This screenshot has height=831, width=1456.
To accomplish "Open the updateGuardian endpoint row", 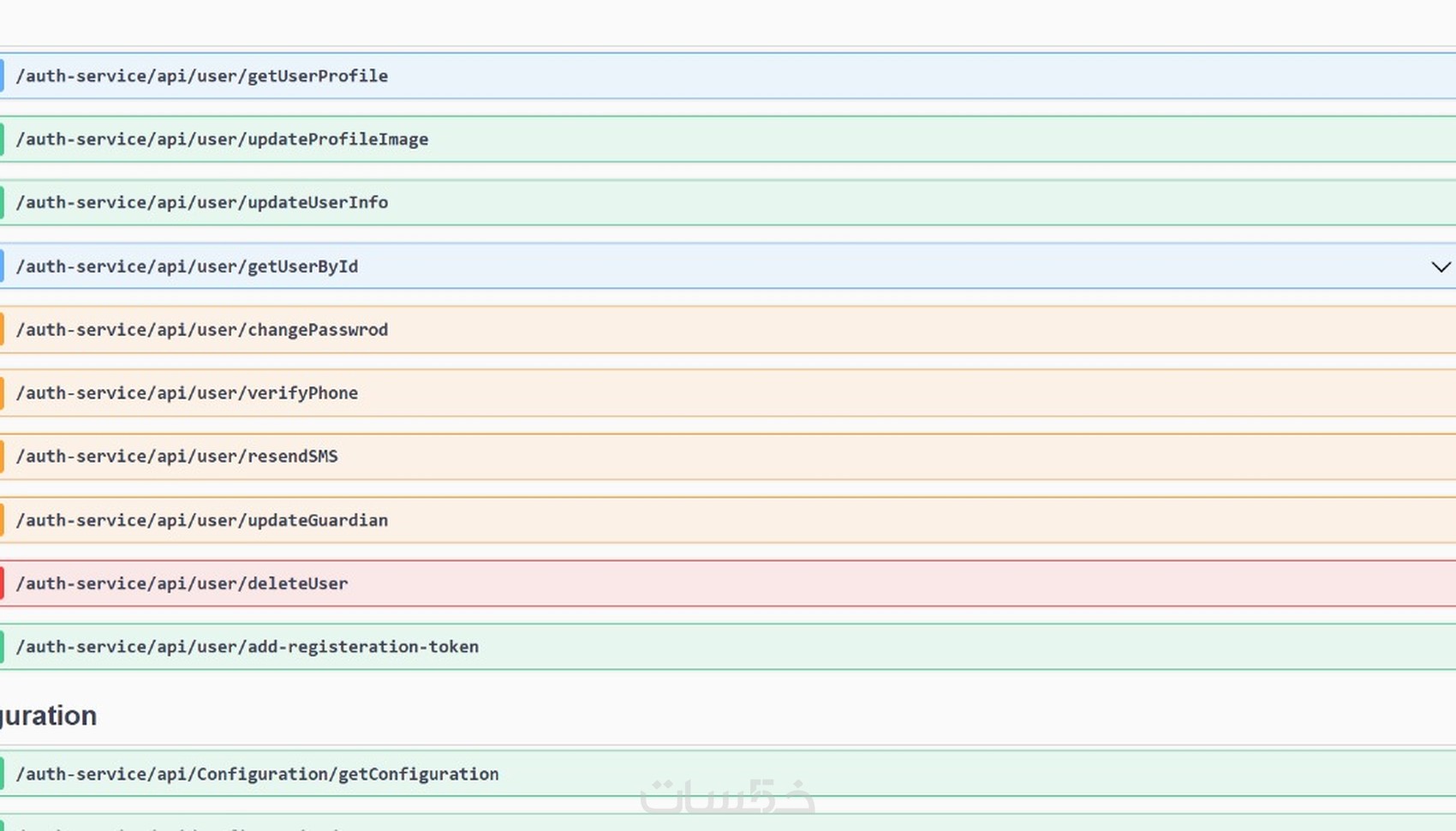I will (202, 520).
